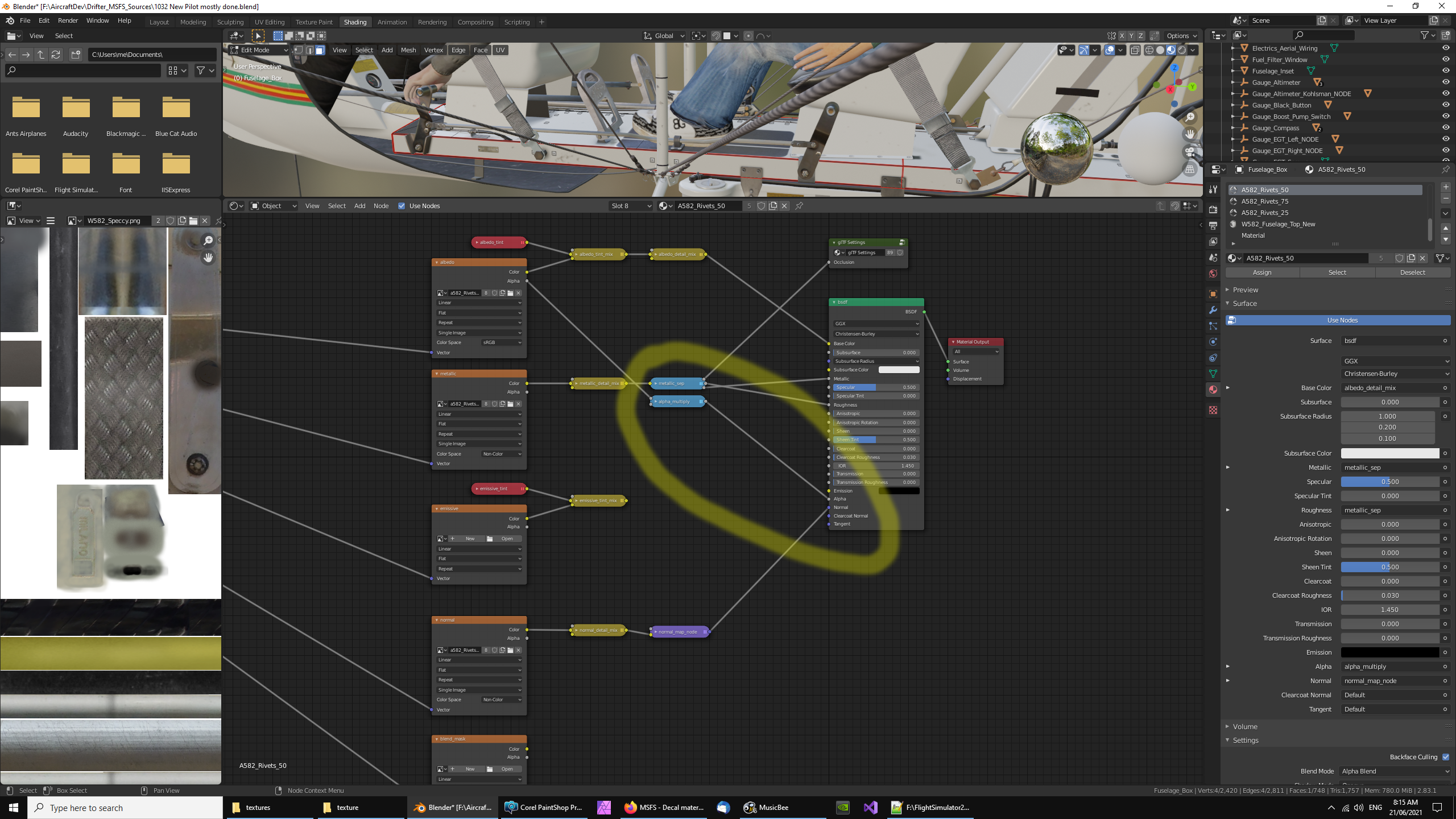Open the Modifiers properties tab
This screenshot has width=1456, height=819.
[x=1213, y=310]
